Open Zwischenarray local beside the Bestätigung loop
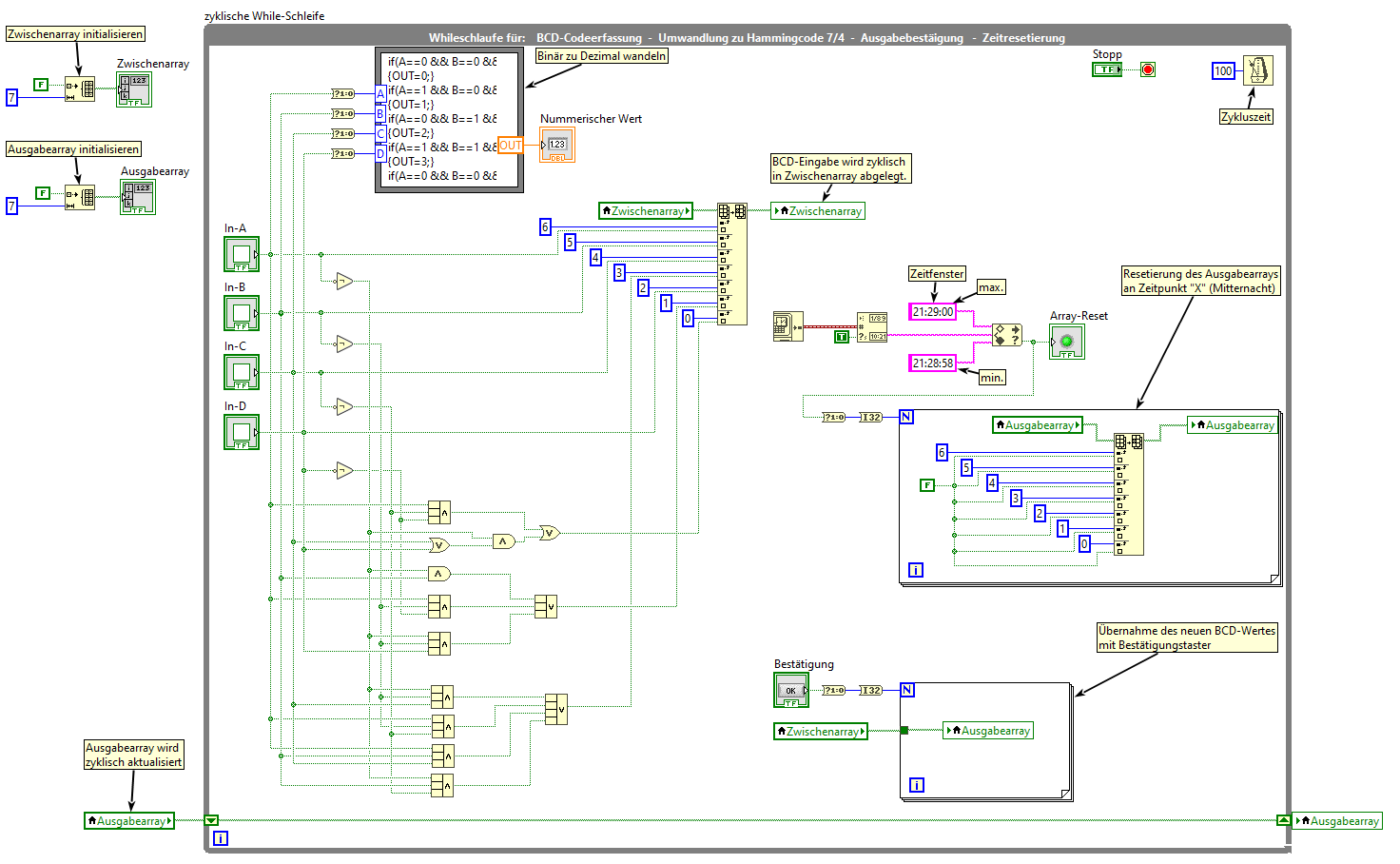Image resolution: width=1400 pixels, height=864 pixels. click(x=821, y=732)
